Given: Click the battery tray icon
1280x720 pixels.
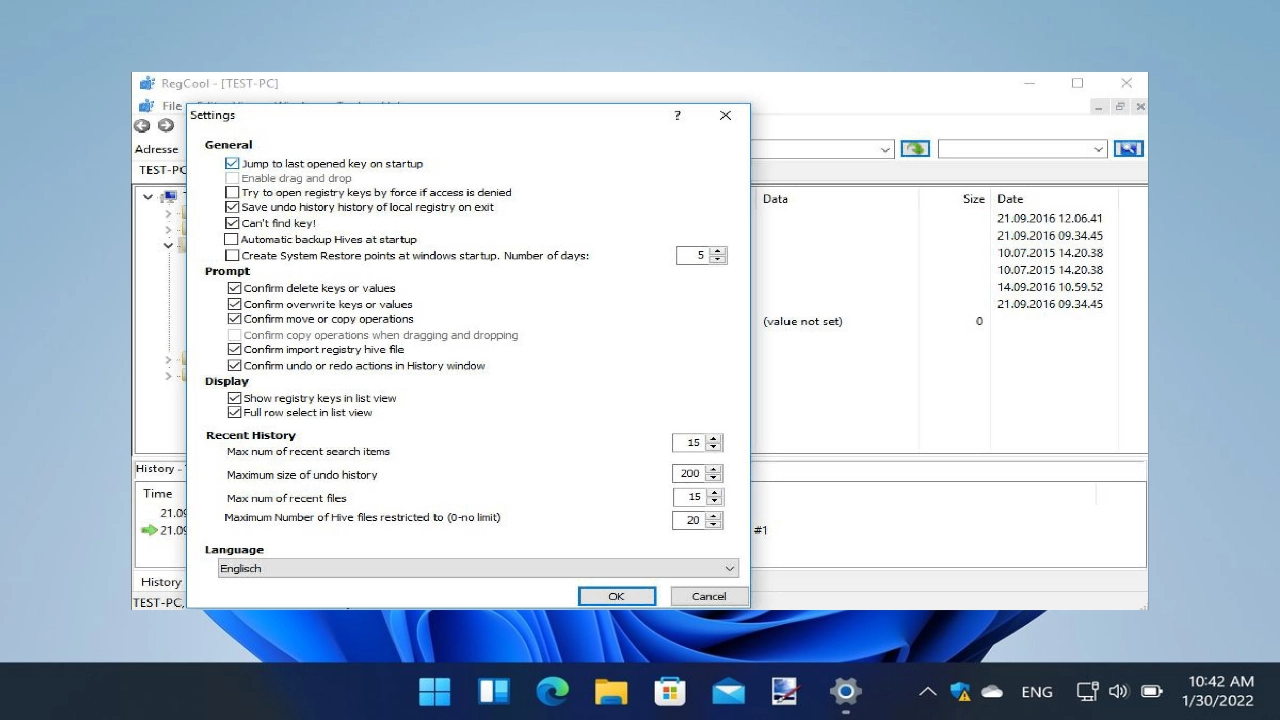Looking at the screenshot, I should coord(1152,691).
